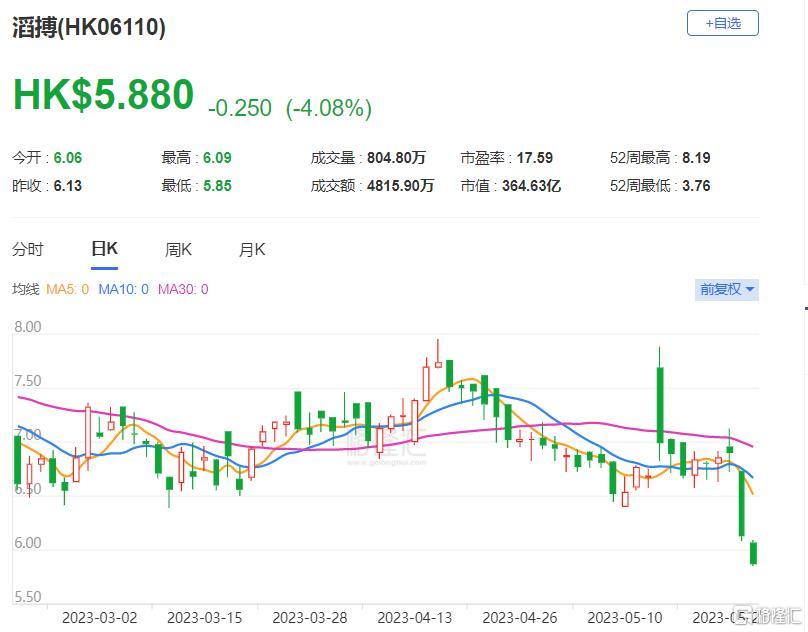Switch to the 月K monthly chart tab
808x632 pixels.
tap(251, 250)
